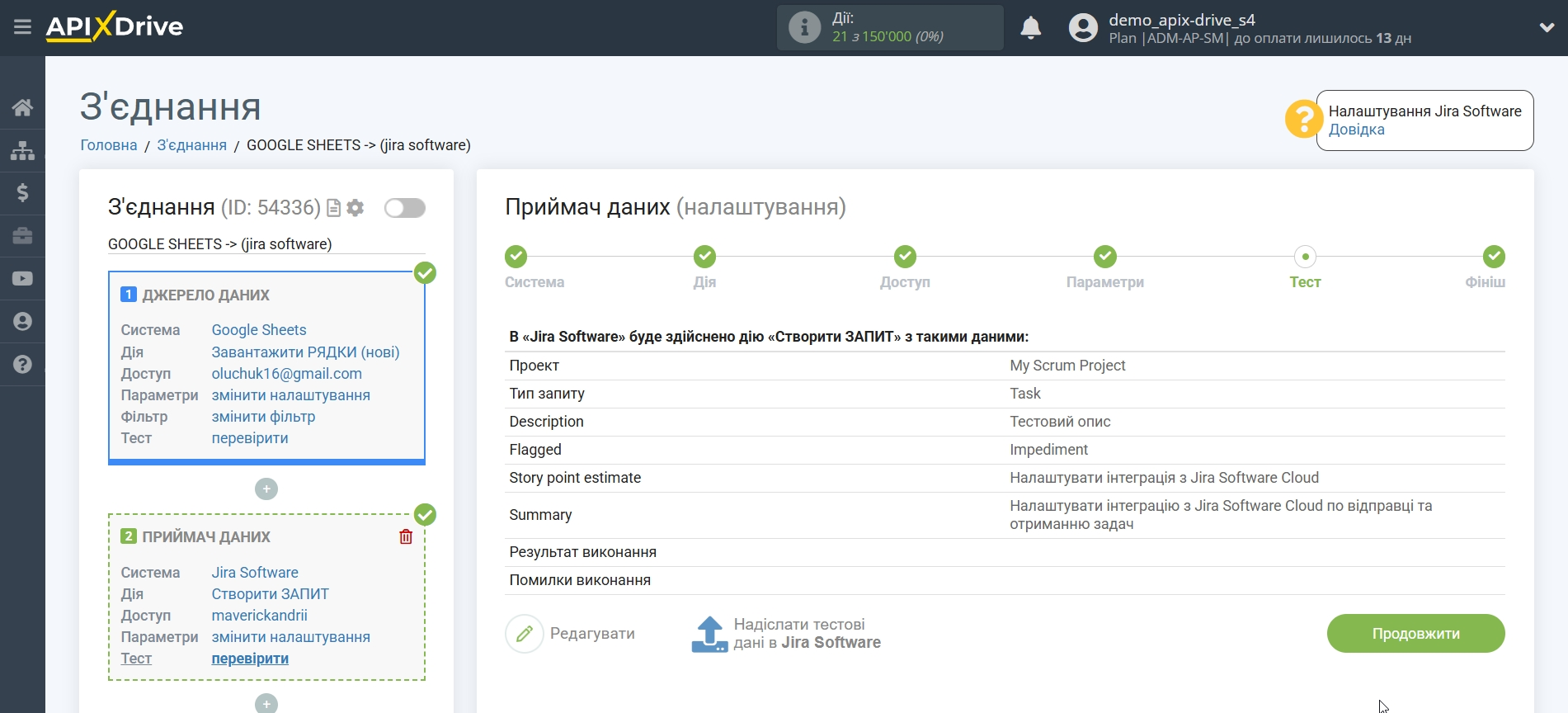This screenshot has width=1568, height=713.
Task: Expand the account dropdown chevron
Action: click(1547, 28)
